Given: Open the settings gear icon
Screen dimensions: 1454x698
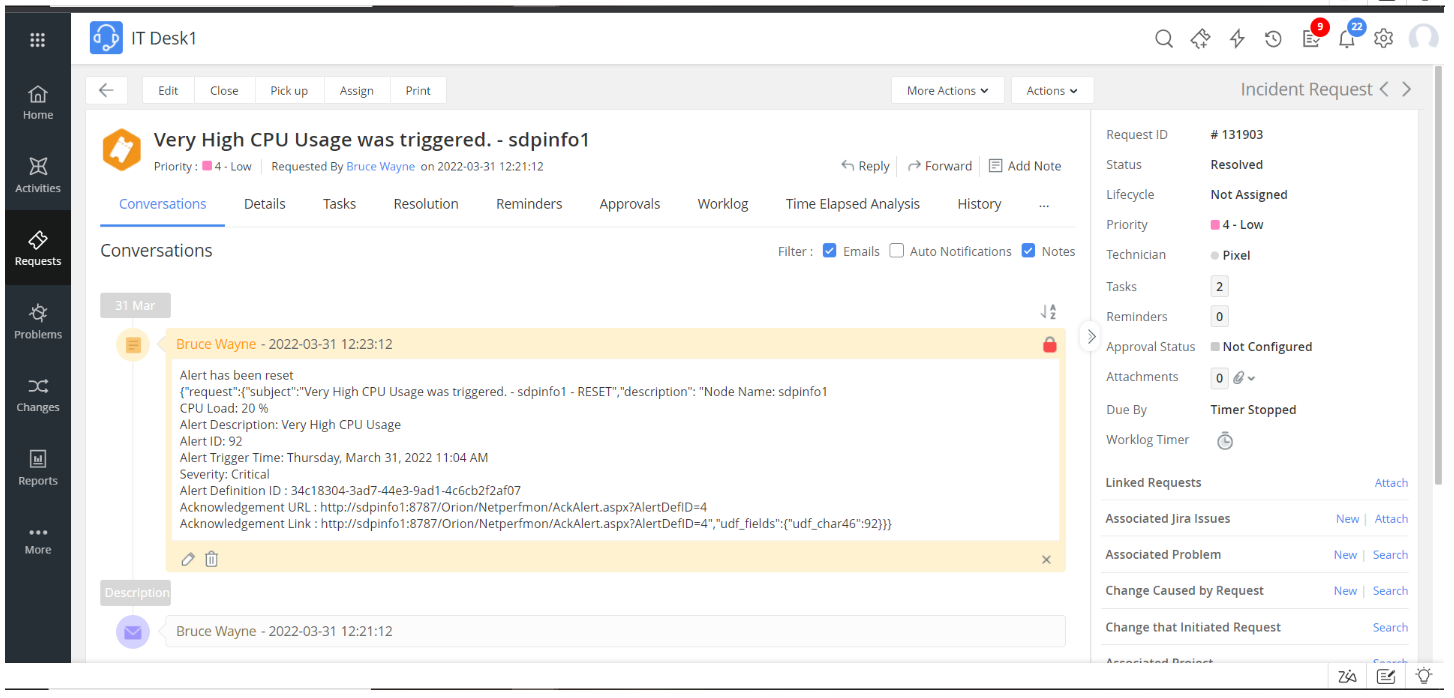Looking at the screenshot, I should pyautogui.click(x=1384, y=39).
